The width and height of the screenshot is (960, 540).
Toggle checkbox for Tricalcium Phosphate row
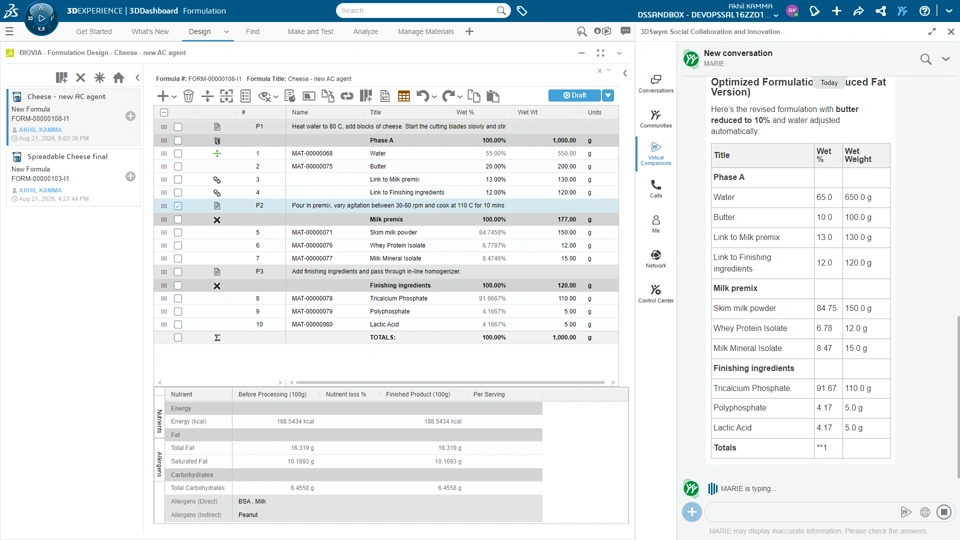coord(178,298)
